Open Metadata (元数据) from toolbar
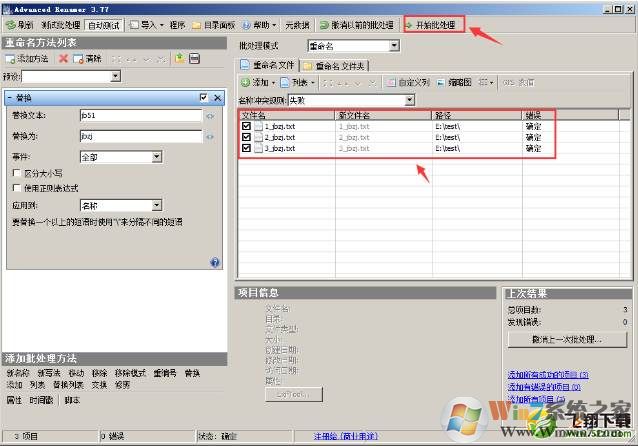The width and height of the screenshot is (638, 446). pyautogui.click(x=297, y=25)
